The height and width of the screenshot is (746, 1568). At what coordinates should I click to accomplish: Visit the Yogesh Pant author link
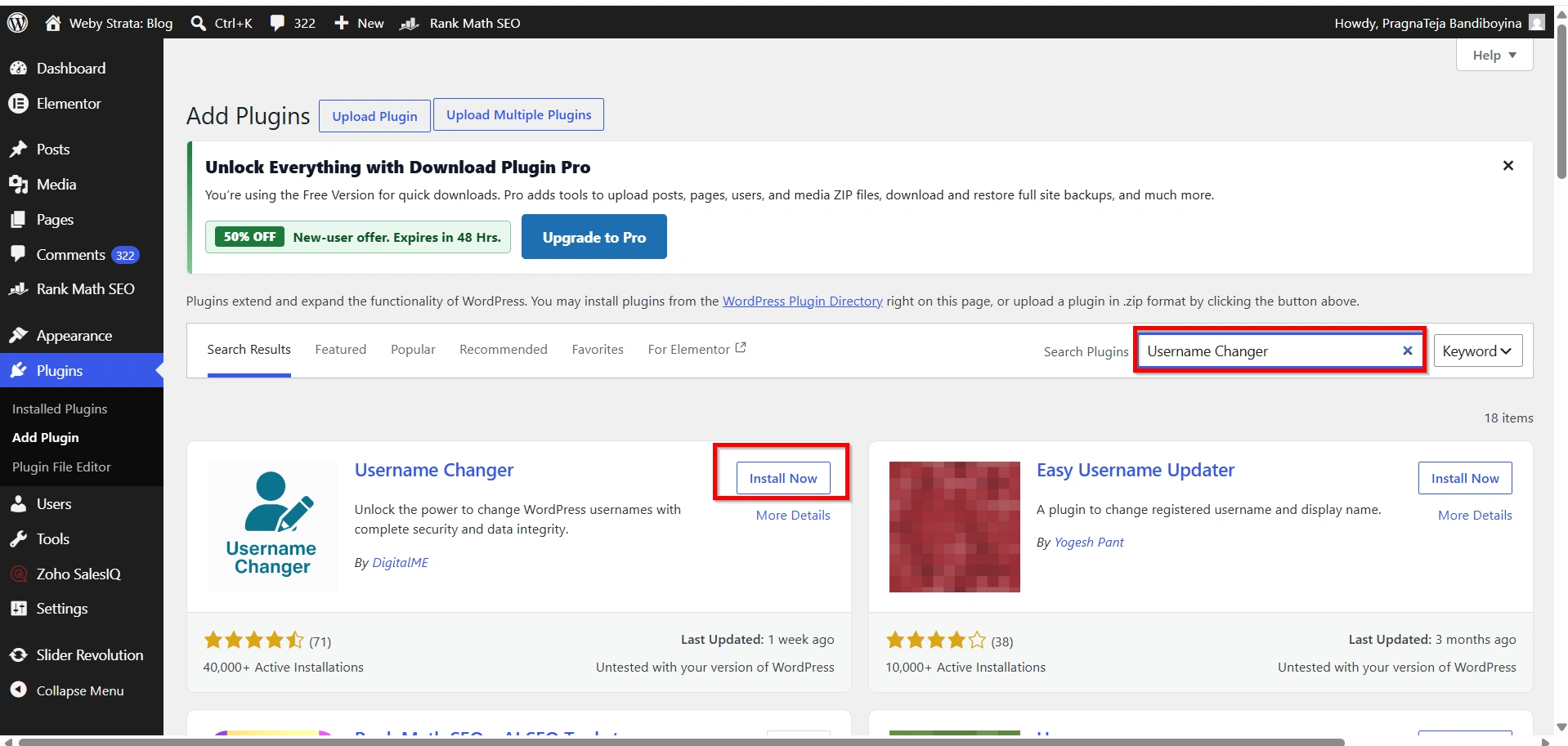click(1089, 543)
